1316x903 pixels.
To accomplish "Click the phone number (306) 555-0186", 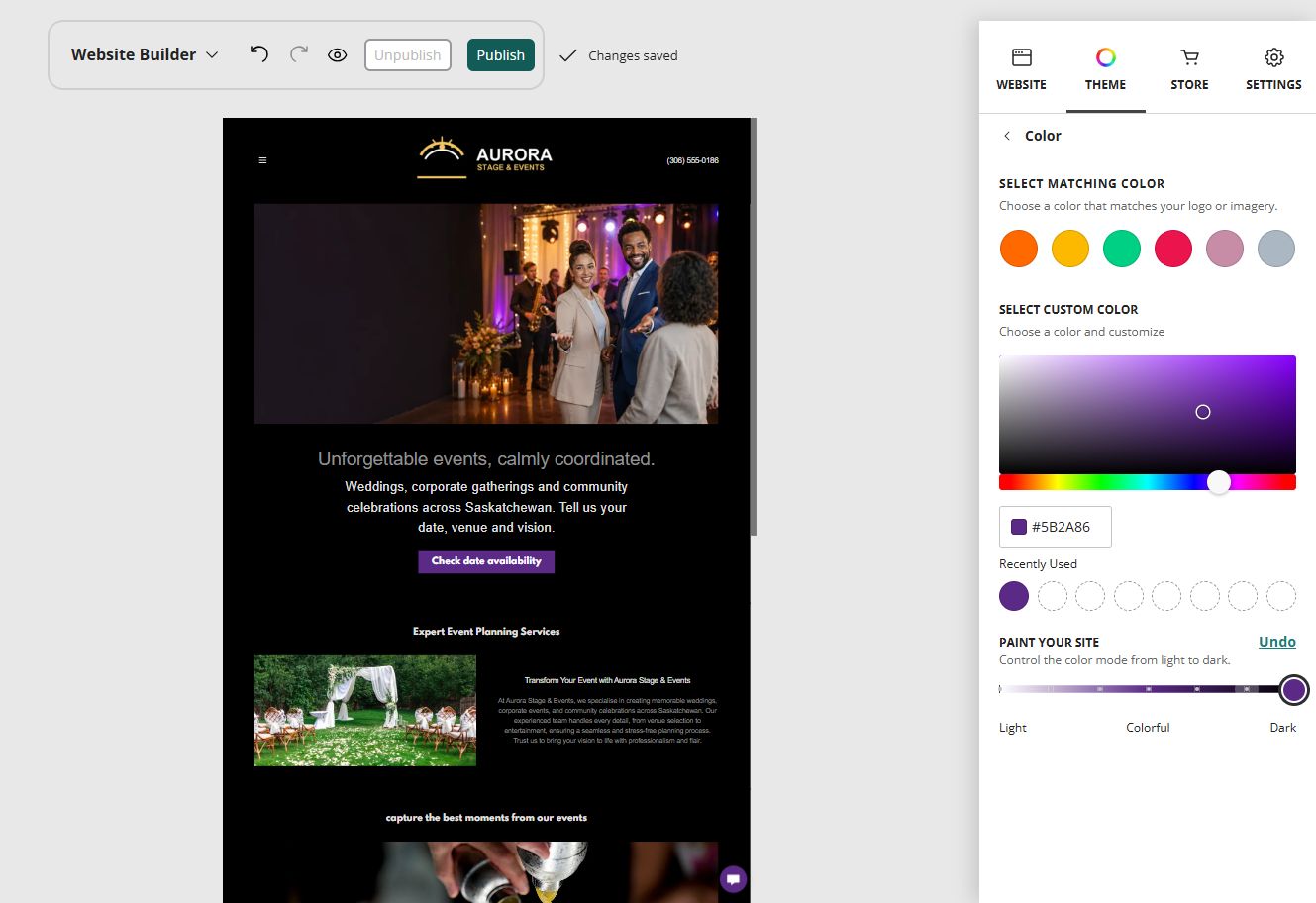I will tap(693, 160).
